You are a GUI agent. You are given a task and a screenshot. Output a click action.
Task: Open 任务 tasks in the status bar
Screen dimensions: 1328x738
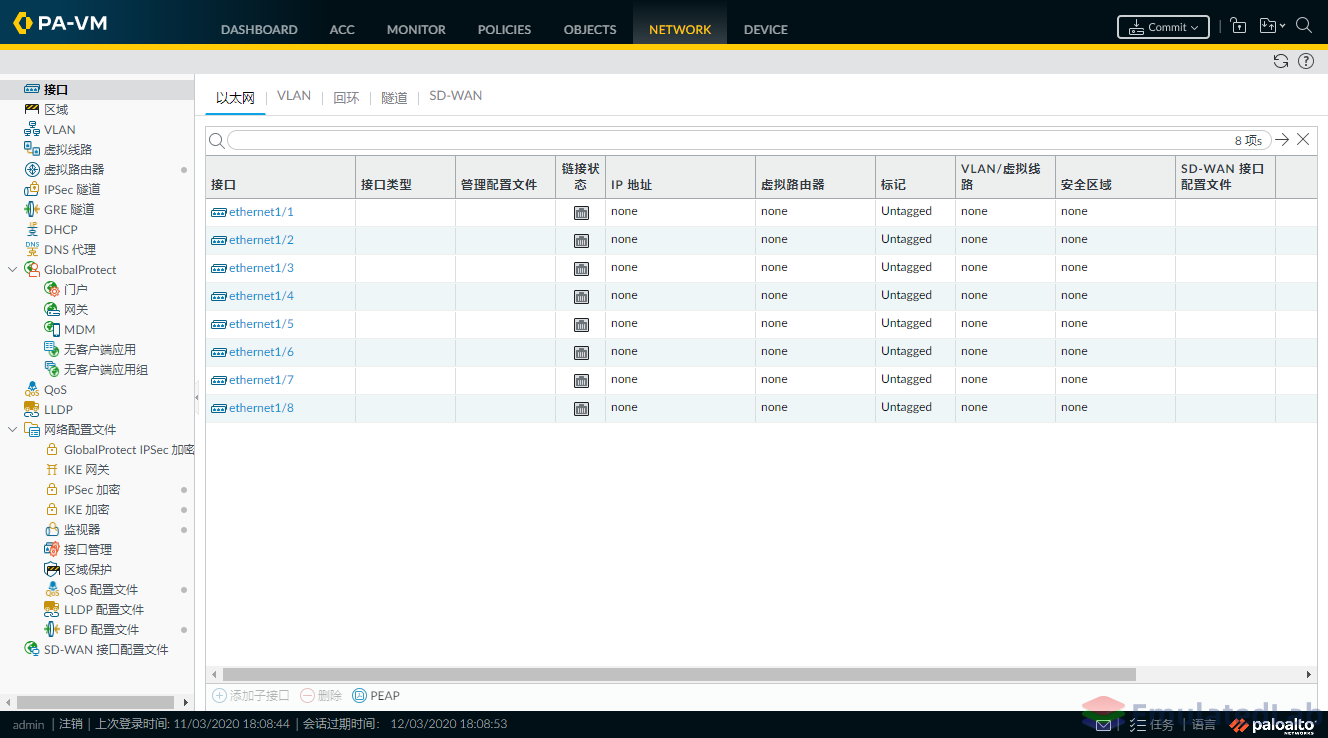(x=1151, y=725)
